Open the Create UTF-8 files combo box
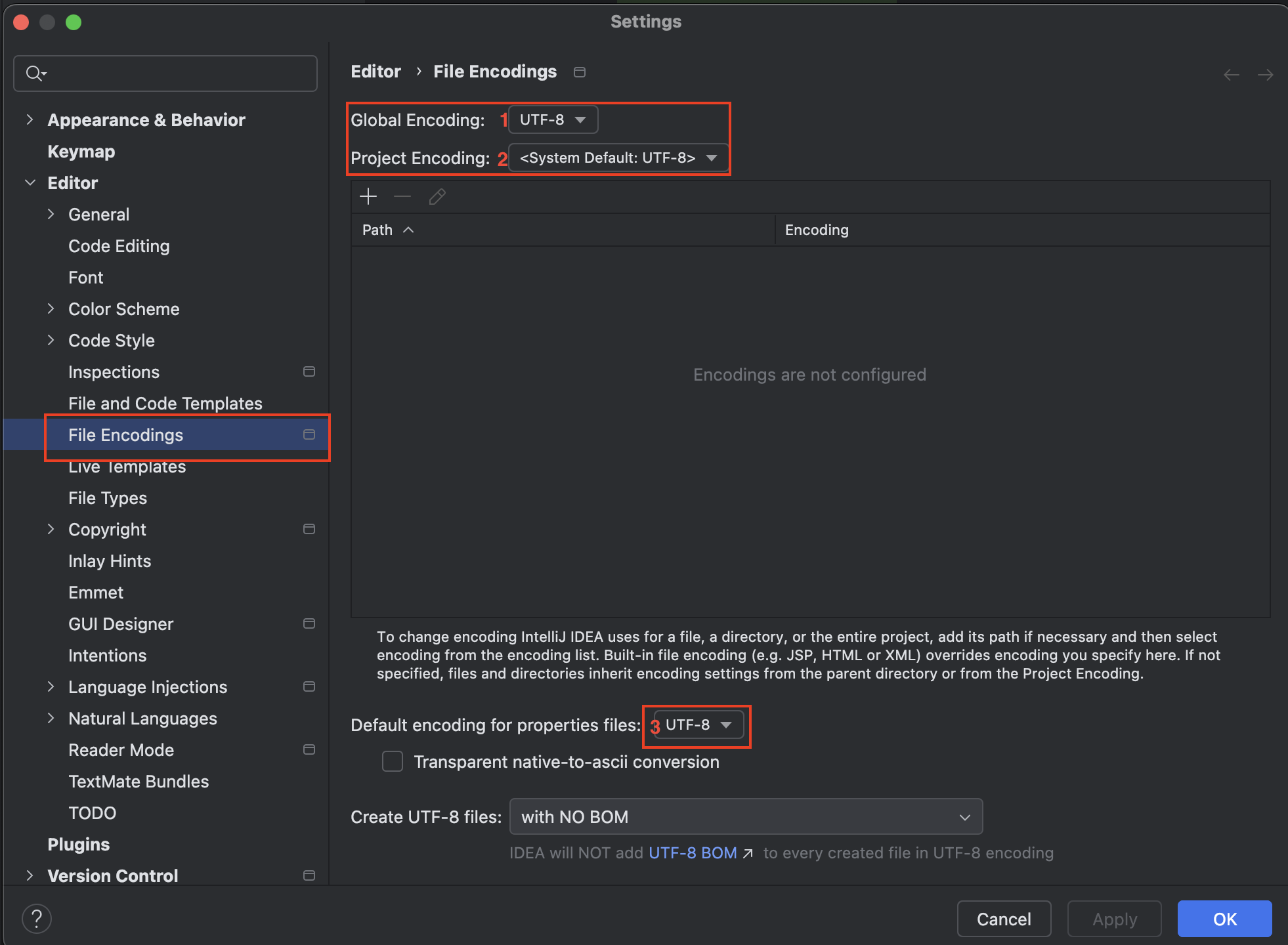1288x945 pixels. pos(746,817)
